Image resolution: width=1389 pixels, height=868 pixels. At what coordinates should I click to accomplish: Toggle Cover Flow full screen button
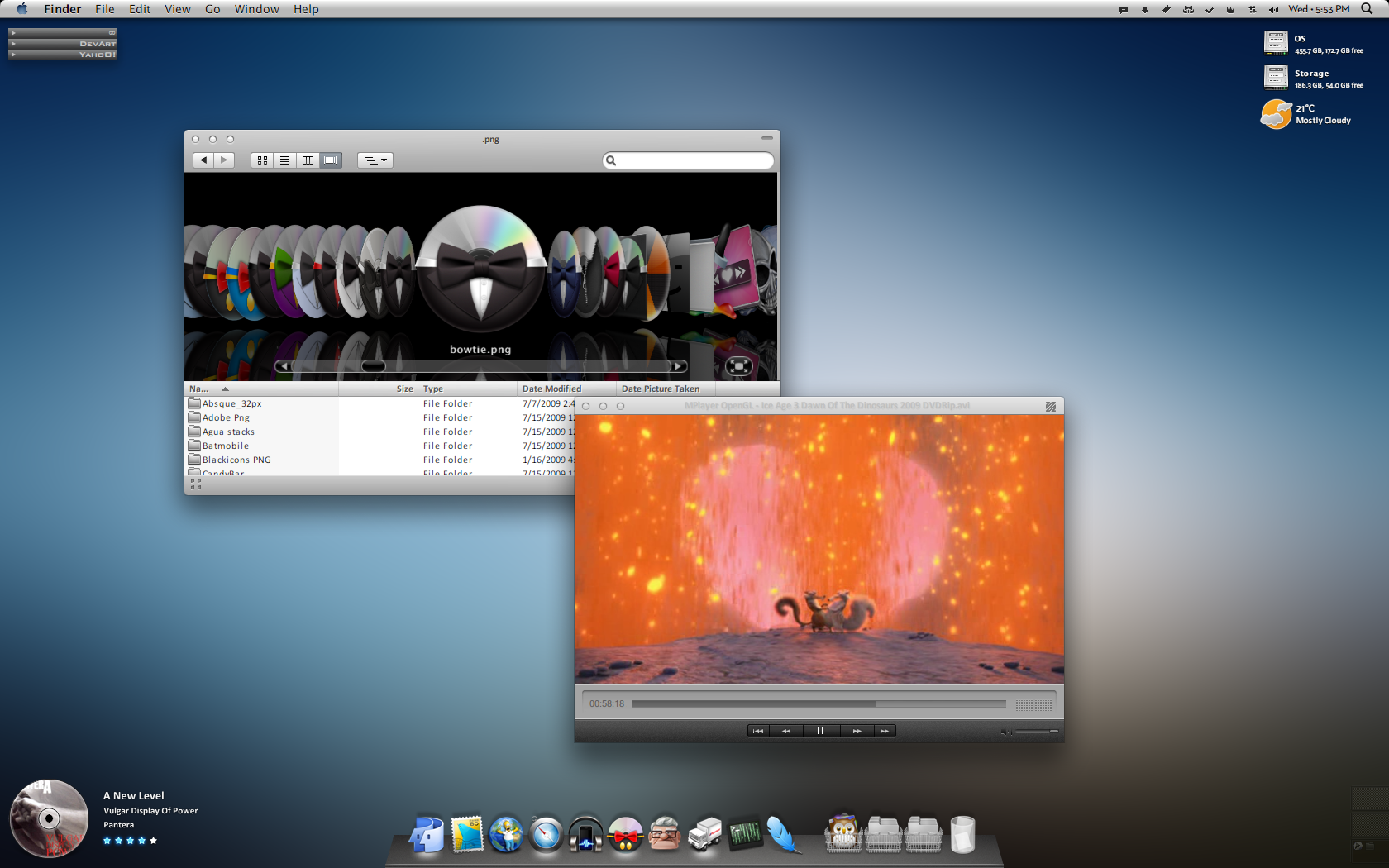[x=738, y=366]
